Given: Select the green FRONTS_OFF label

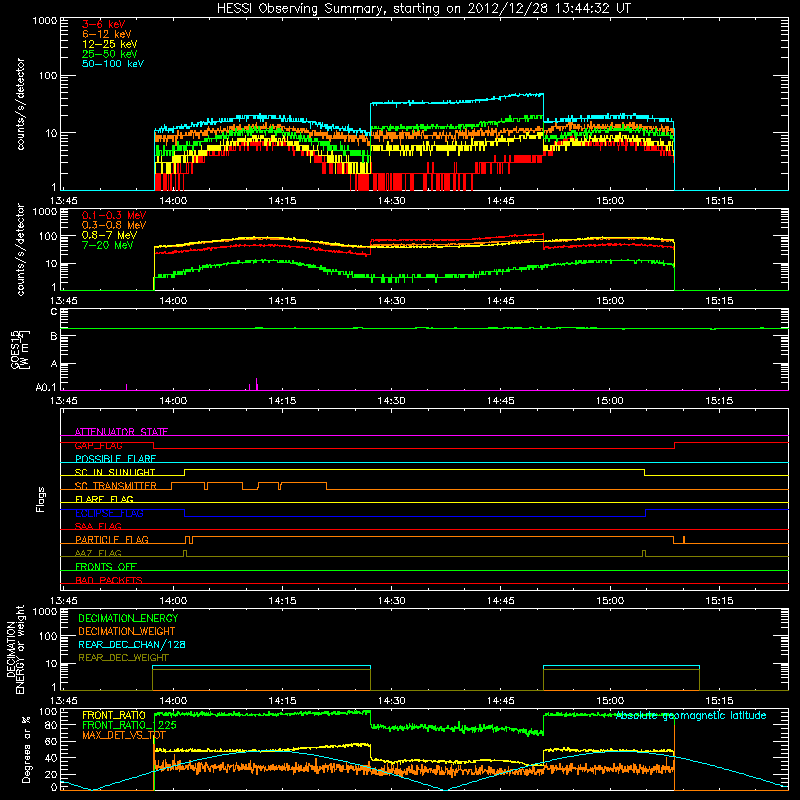Looking at the screenshot, I should click(106, 567).
